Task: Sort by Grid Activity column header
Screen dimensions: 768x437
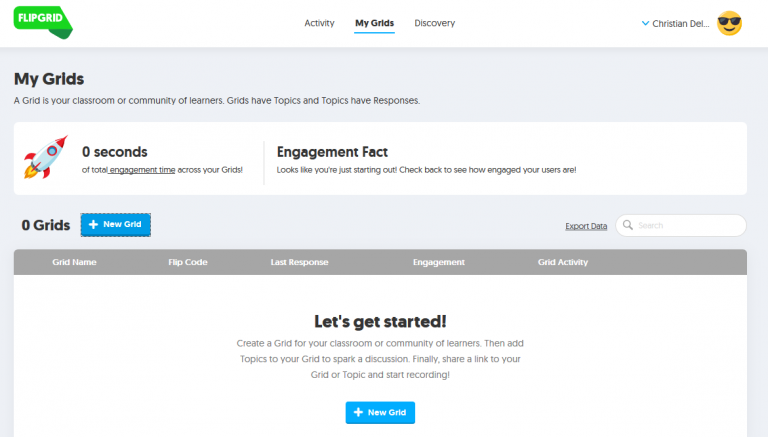Action: pyautogui.click(x=563, y=262)
